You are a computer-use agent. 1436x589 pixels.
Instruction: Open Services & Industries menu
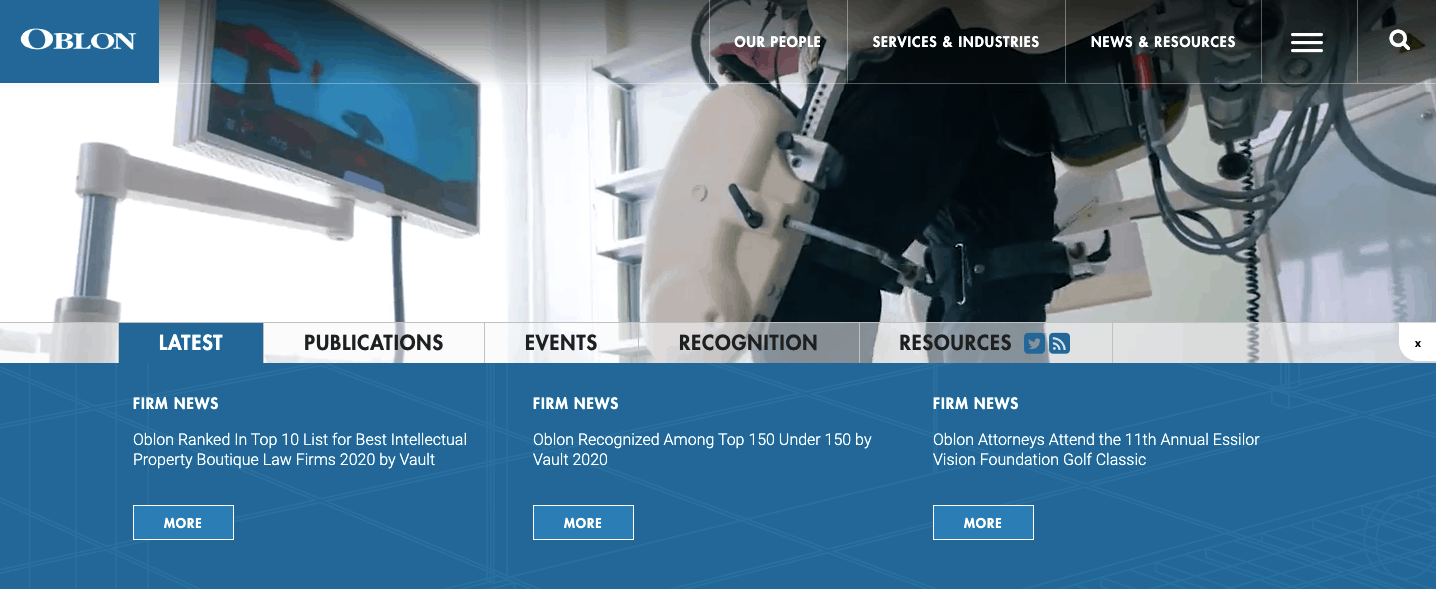click(956, 42)
